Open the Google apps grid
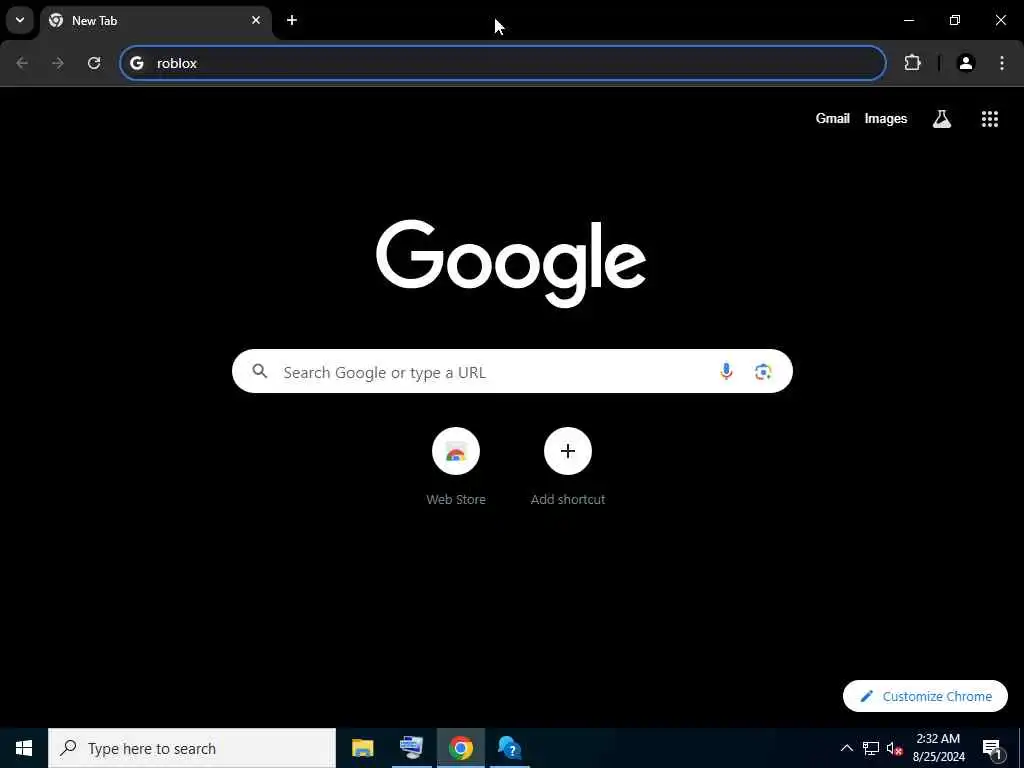1024x768 pixels. (989, 118)
